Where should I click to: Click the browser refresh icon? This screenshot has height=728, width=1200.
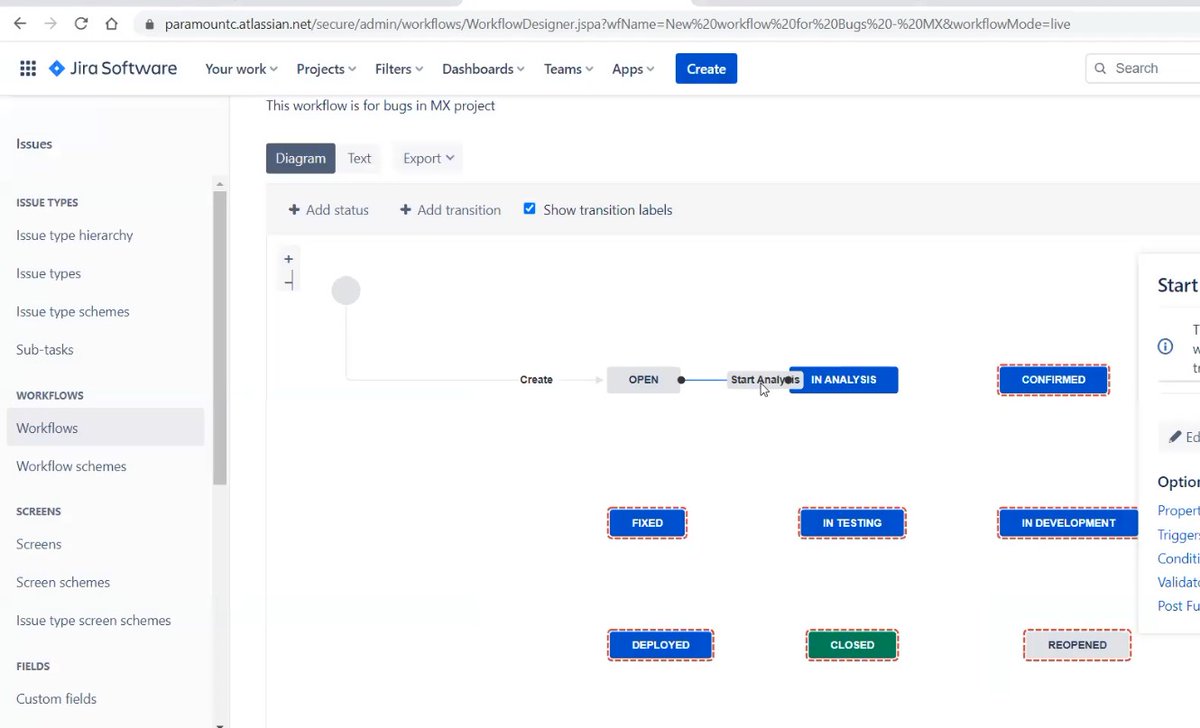tap(80, 22)
